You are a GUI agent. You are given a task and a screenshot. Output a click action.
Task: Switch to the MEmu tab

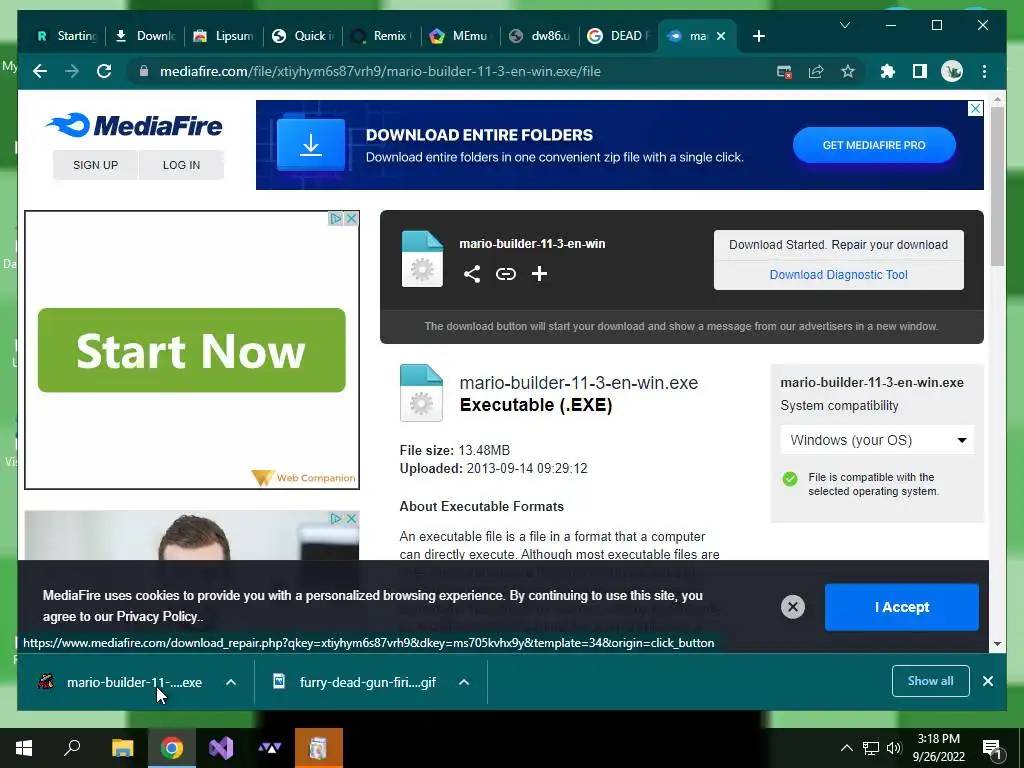point(460,36)
